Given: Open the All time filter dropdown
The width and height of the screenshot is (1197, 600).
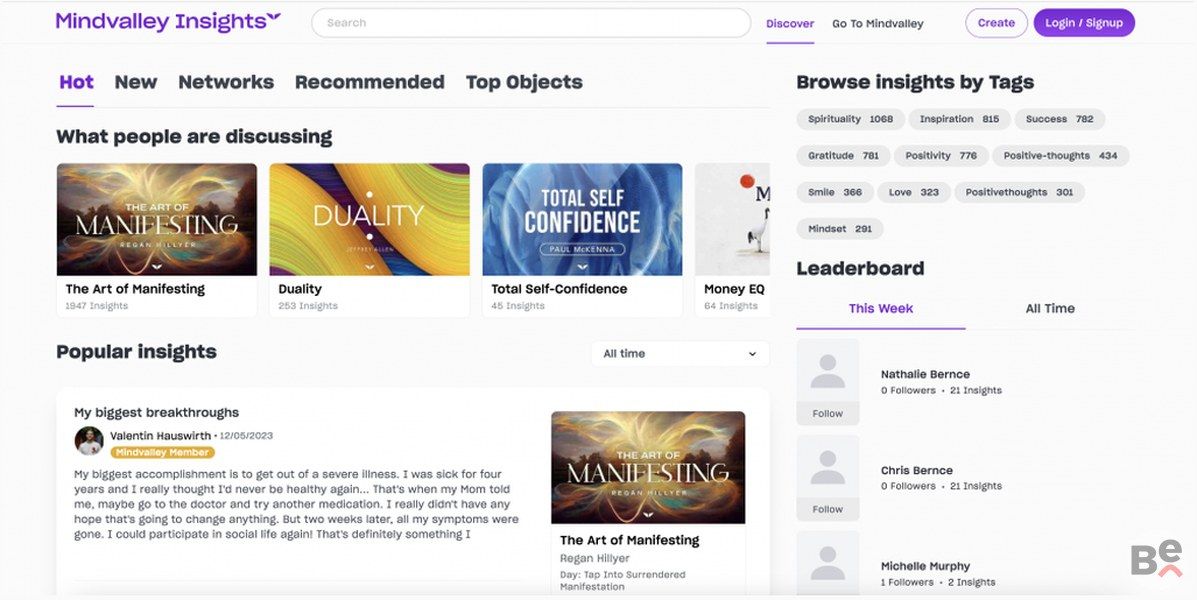Looking at the screenshot, I should pyautogui.click(x=679, y=353).
